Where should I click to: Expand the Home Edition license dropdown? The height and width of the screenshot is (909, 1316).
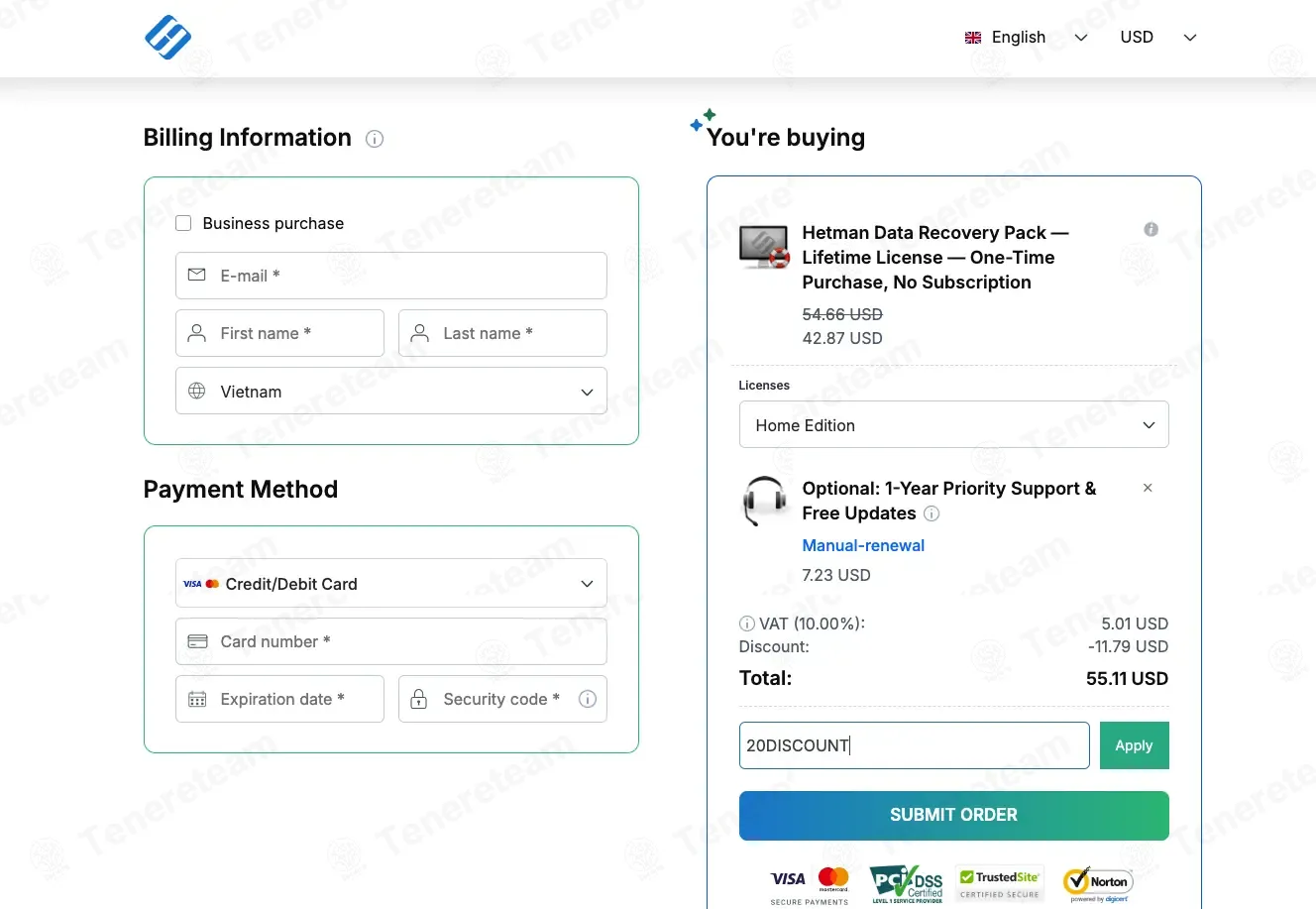[954, 424]
